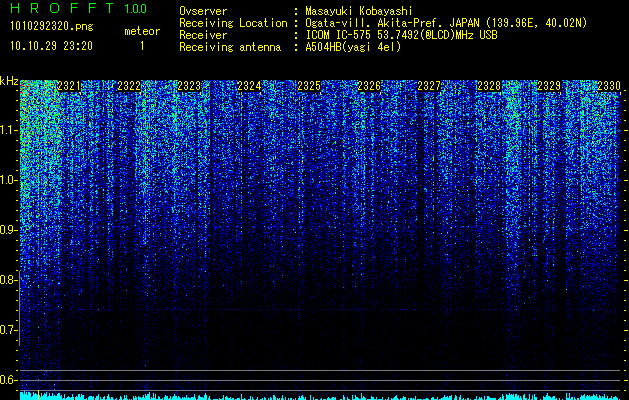
Task: Click the 0.7 frequency axis label
Action: (x=8, y=330)
